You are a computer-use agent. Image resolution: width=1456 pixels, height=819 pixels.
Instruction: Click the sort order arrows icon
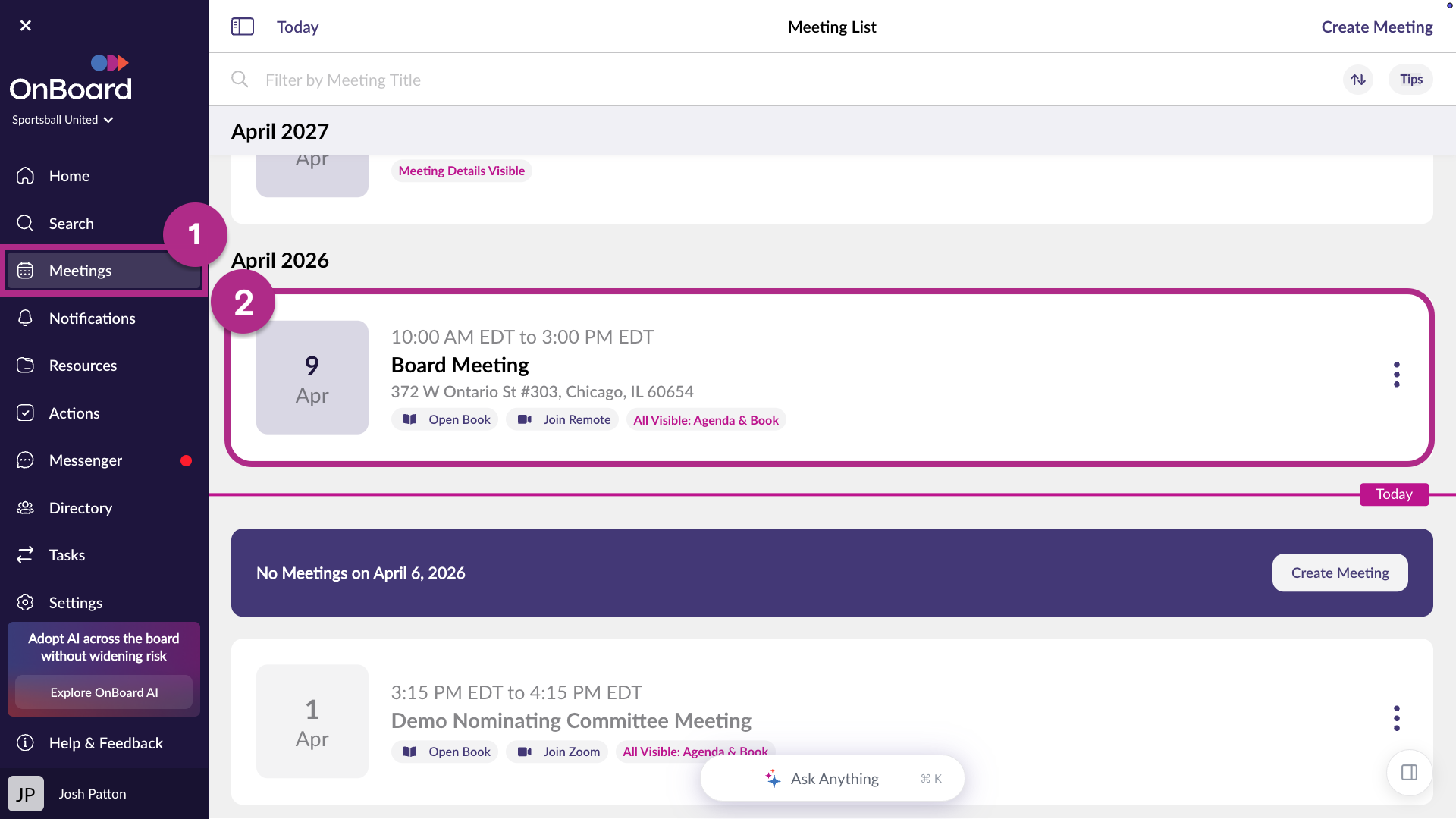[1357, 80]
